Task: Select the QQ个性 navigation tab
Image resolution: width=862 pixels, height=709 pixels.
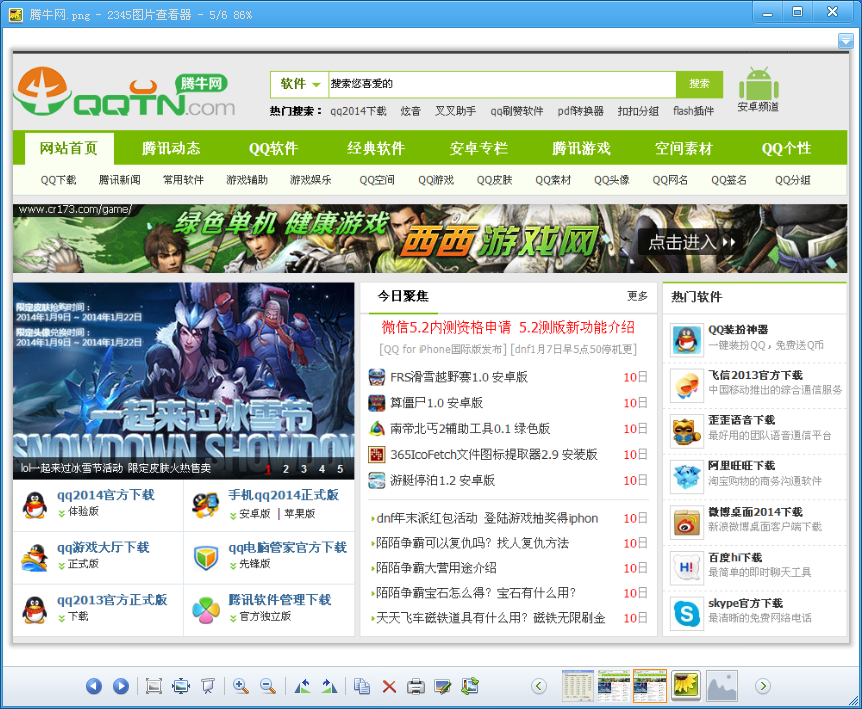Action: pyautogui.click(x=786, y=148)
